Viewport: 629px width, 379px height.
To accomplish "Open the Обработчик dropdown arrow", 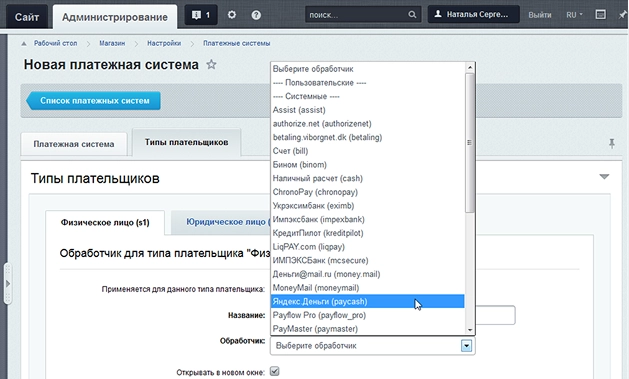I will (x=466, y=346).
